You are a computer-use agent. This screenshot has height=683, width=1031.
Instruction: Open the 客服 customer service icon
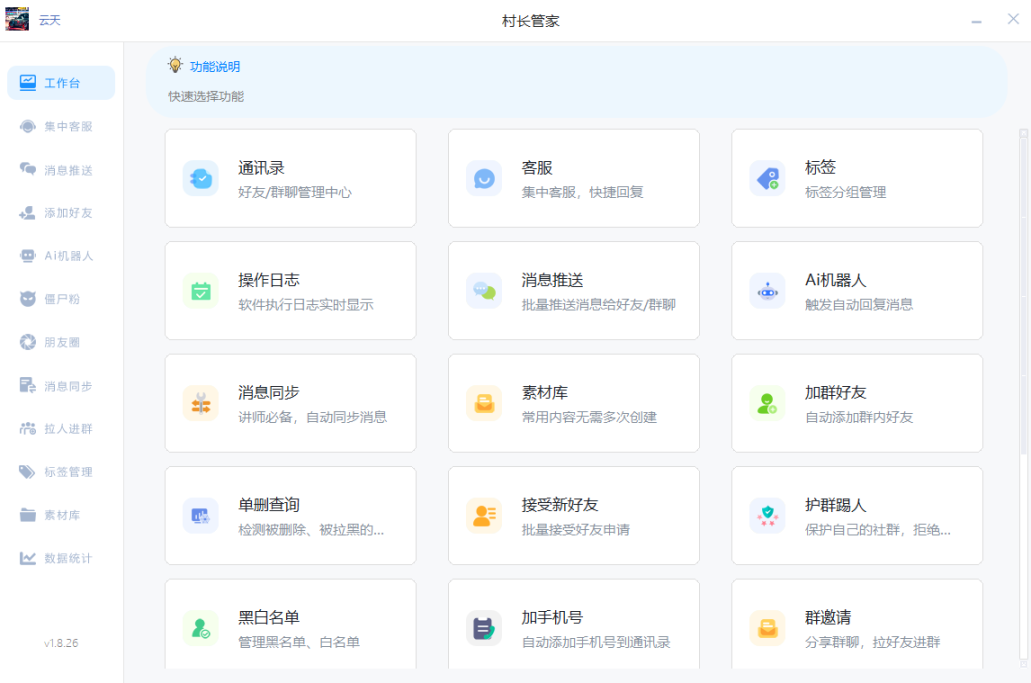point(484,179)
